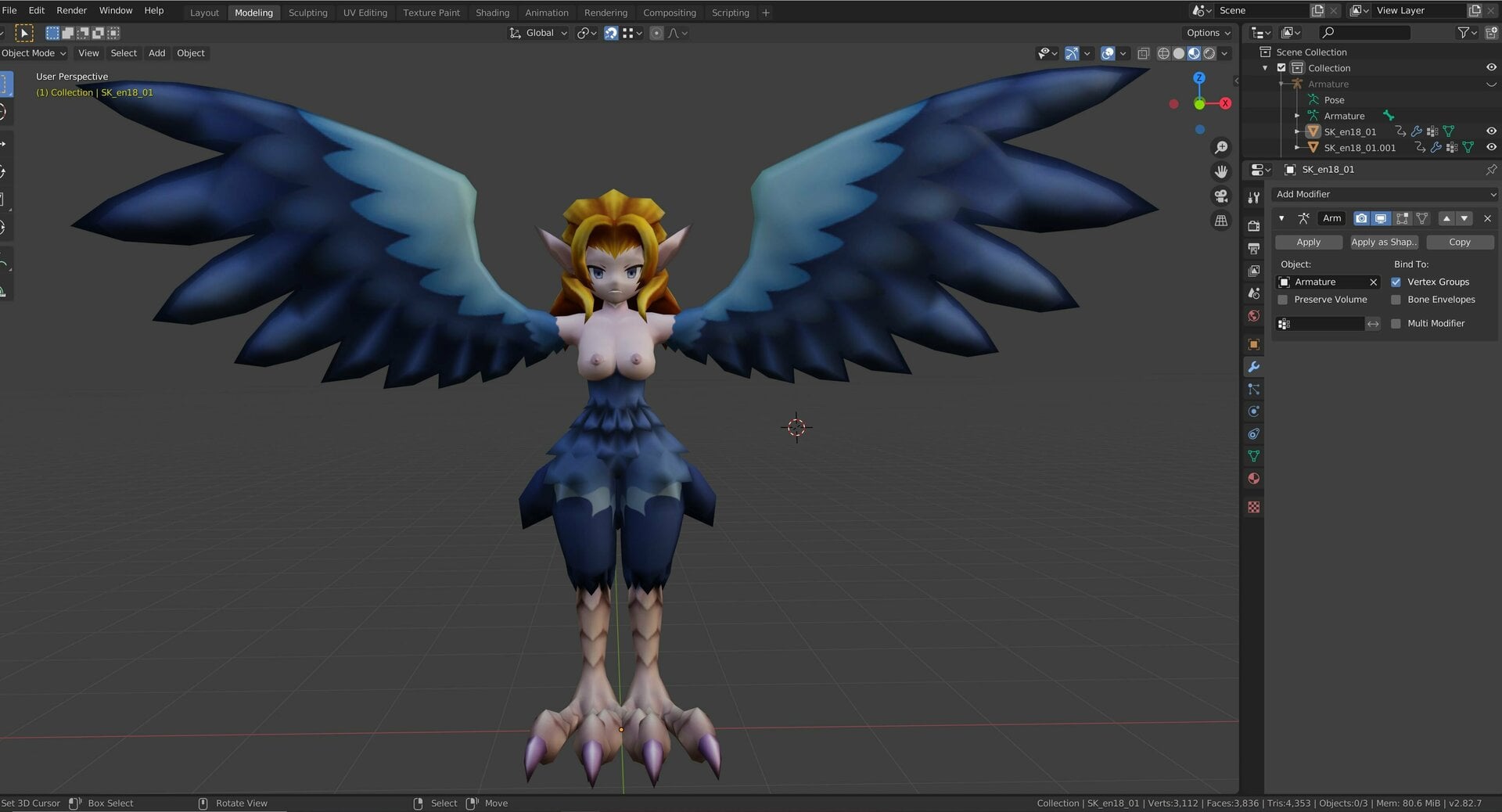Open the Options dropdown
Viewport: 1502px width, 812px height.
(1208, 33)
